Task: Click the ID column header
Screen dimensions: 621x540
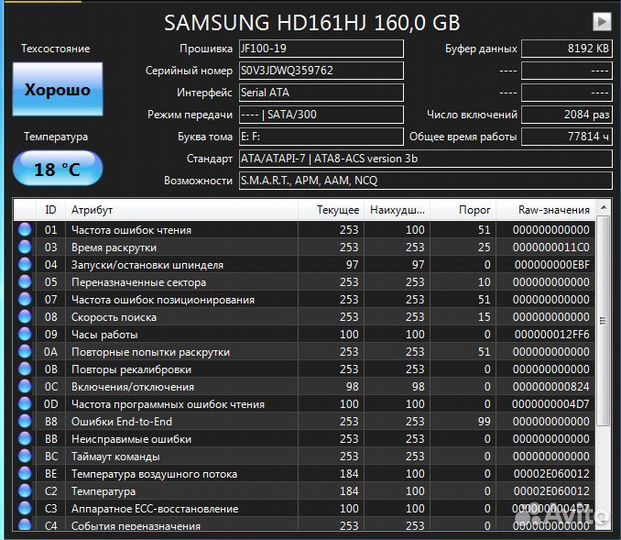Action: pyautogui.click(x=51, y=210)
